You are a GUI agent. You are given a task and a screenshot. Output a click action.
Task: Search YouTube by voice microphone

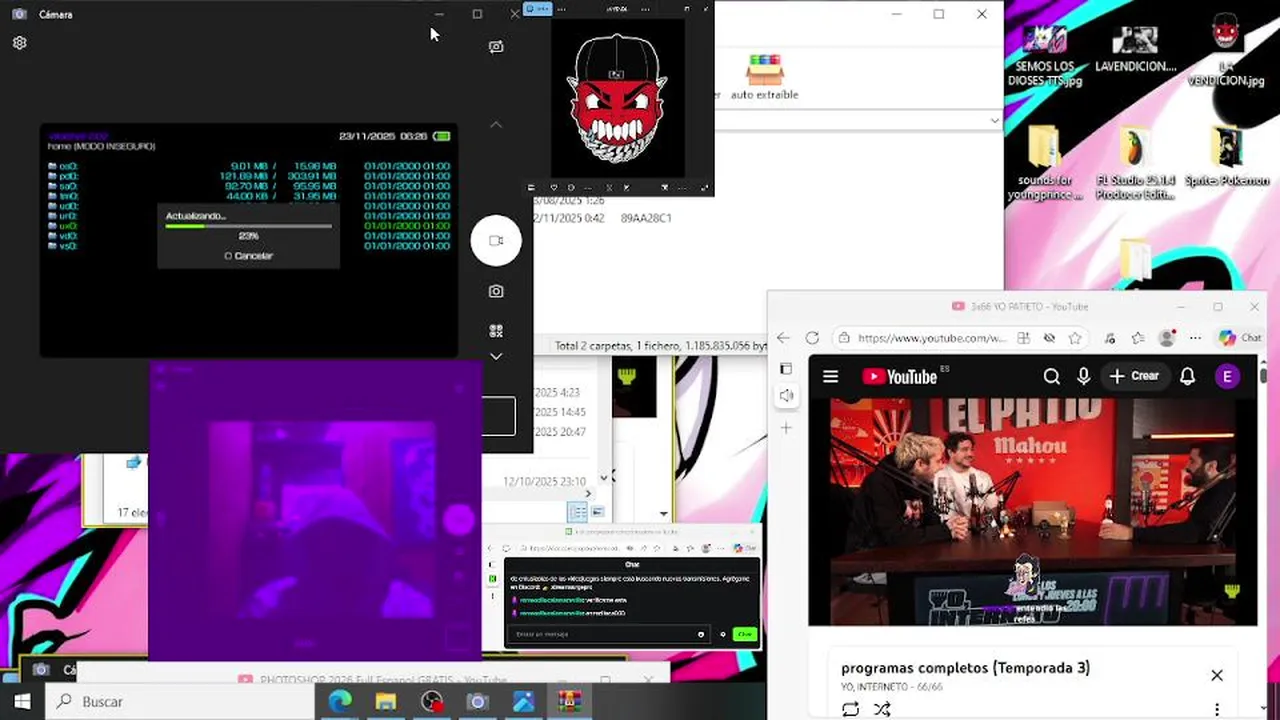(1083, 377)
